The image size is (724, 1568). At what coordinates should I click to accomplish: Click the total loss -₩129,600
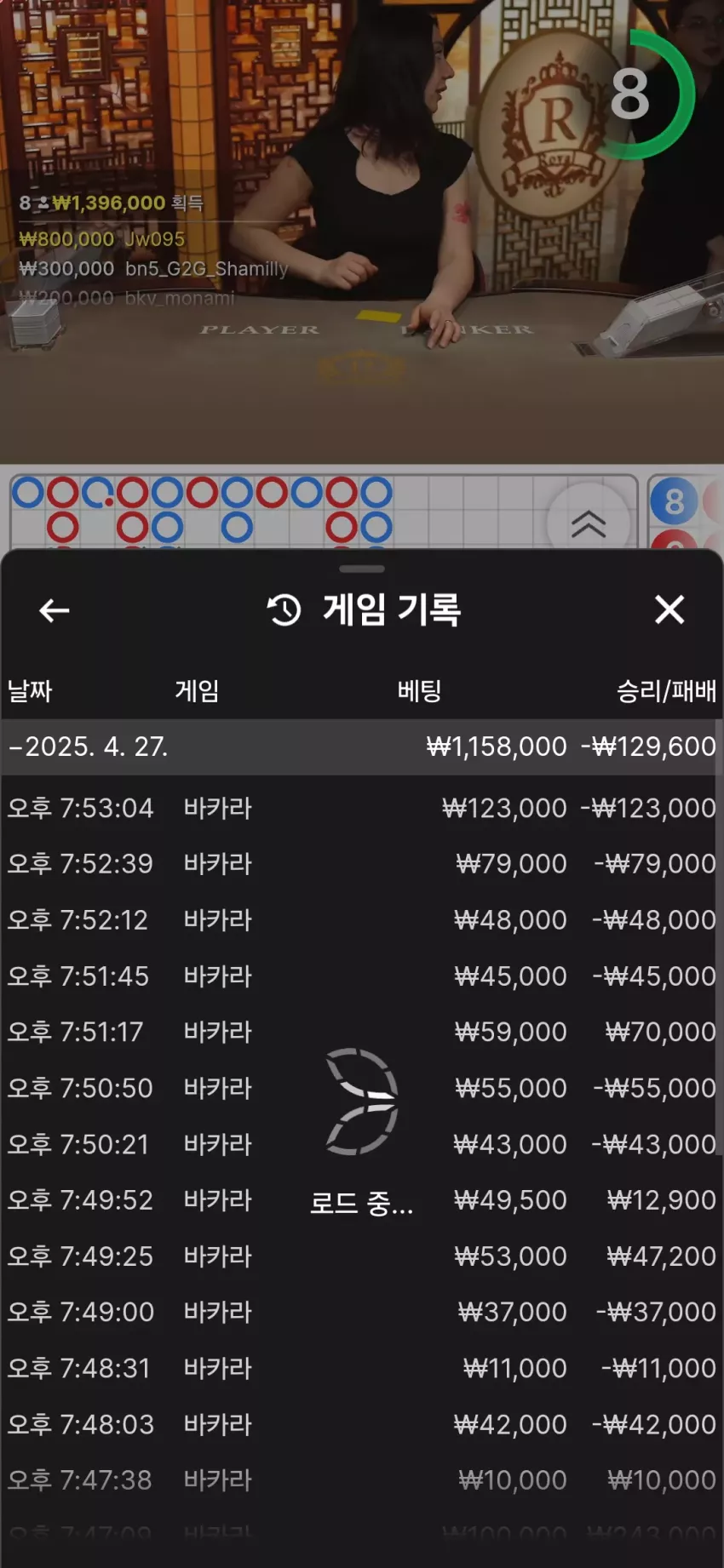click(x=649, y=747)
